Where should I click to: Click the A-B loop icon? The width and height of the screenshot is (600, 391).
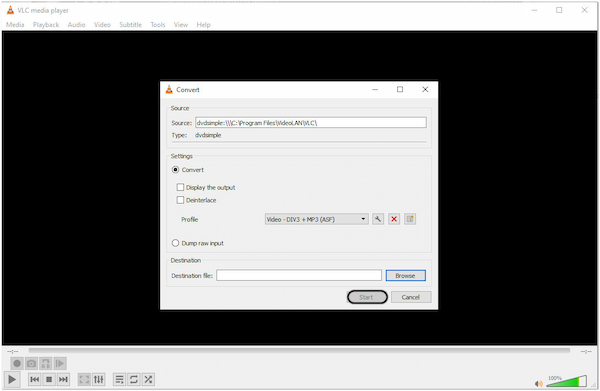coord(46,363)
